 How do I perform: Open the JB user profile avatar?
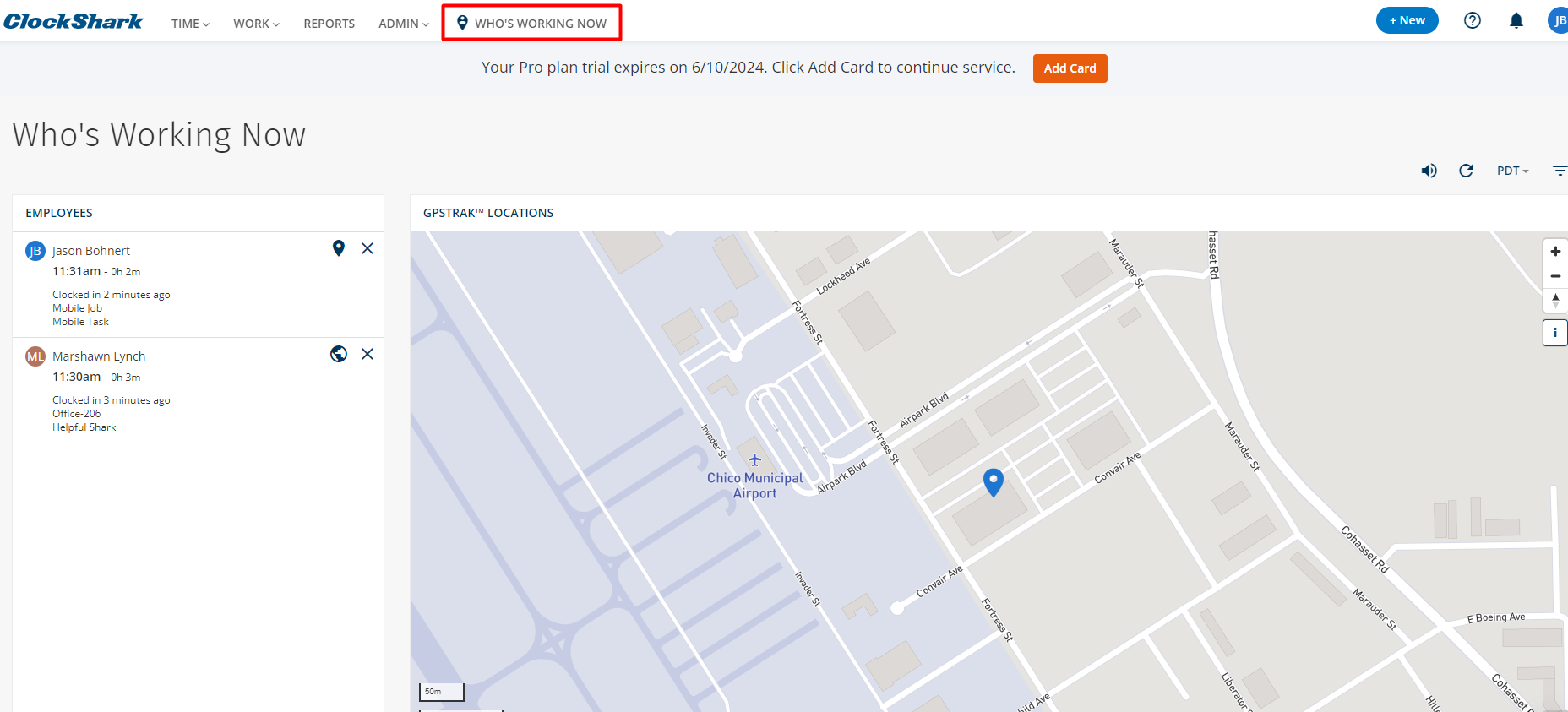coord(1559,20)
